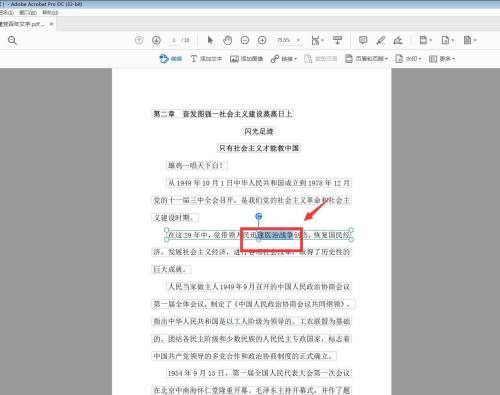This screenshot has height=395, width=500.
Task: Select the 编辑 edit tool
Action: 171,59
